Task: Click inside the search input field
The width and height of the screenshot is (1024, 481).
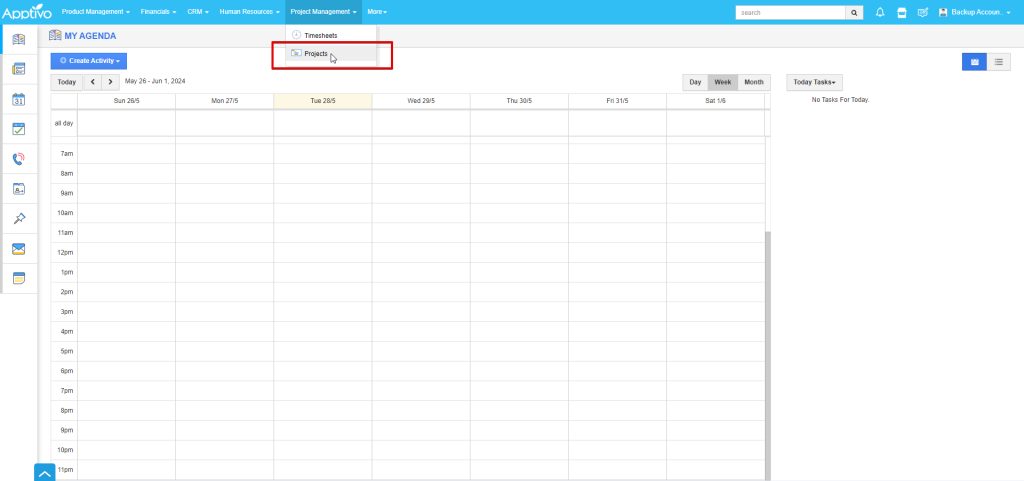Action: click(790, 12)
